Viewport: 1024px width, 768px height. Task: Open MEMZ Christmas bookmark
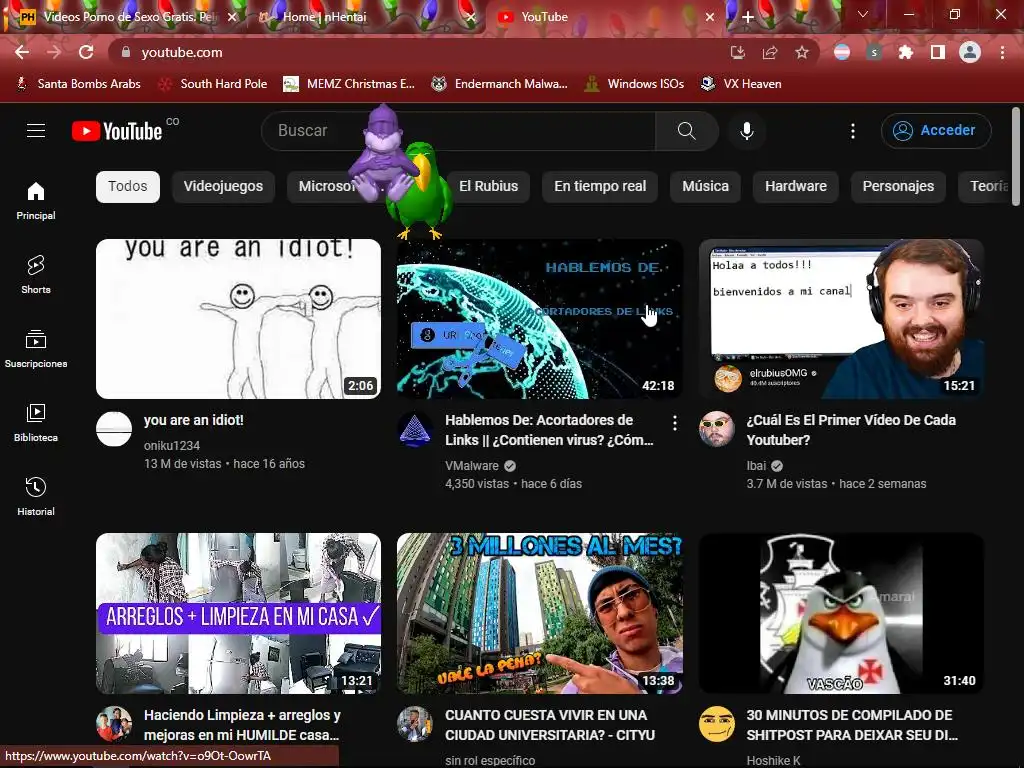point(349,84)
